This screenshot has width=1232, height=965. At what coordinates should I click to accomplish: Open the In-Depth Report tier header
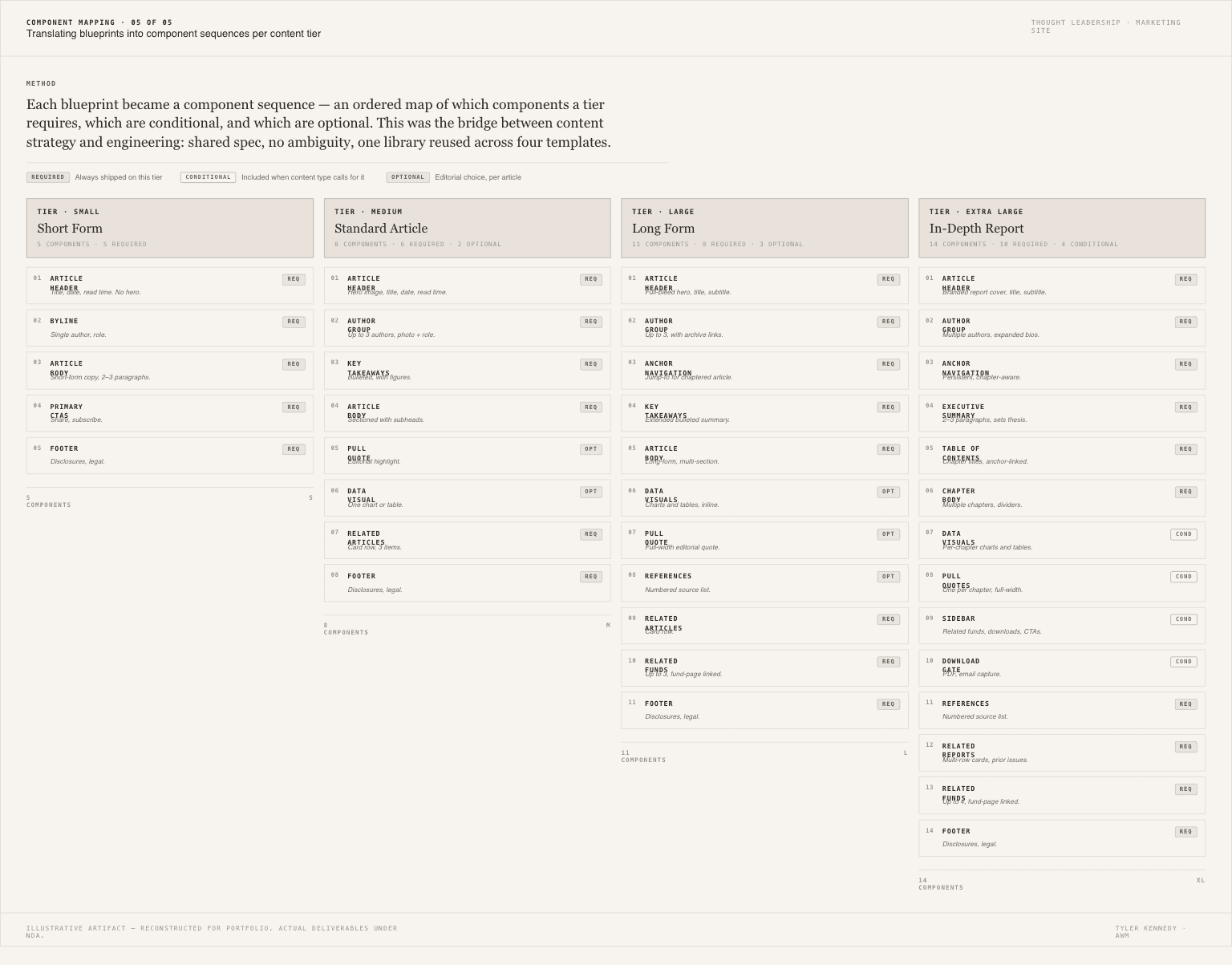pyautogui.click(x=1062, y=228)
